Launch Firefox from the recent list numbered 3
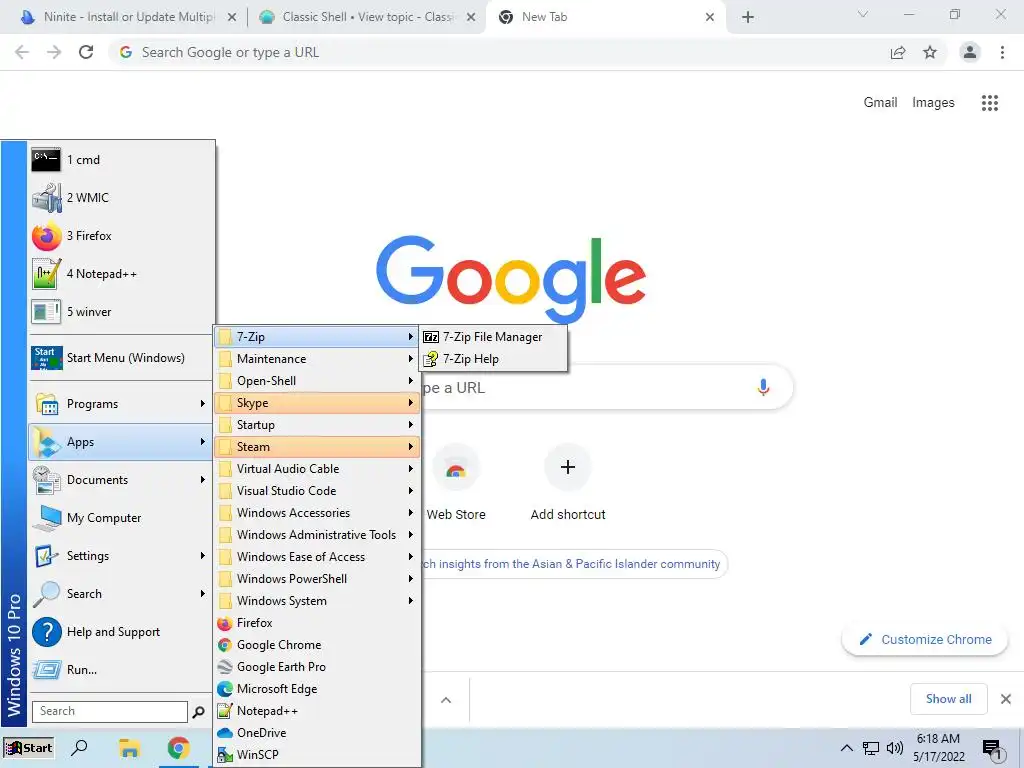The height and width of the screenshot is (768, 1024). 121,236
